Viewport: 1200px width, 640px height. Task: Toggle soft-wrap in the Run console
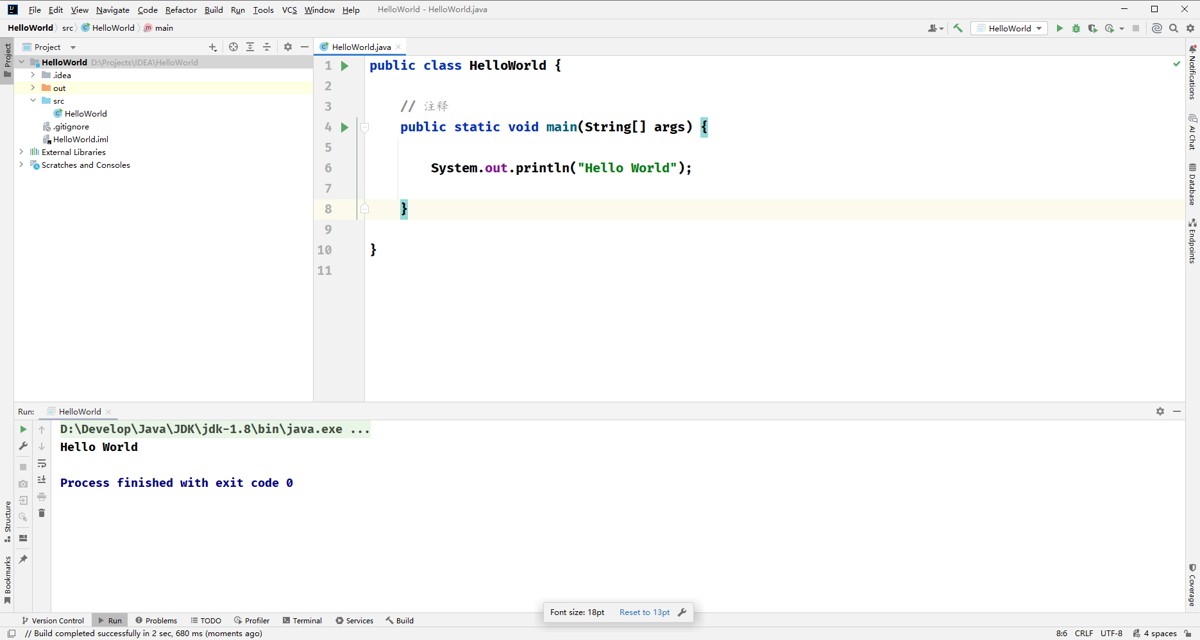click(x=42, y=464)
